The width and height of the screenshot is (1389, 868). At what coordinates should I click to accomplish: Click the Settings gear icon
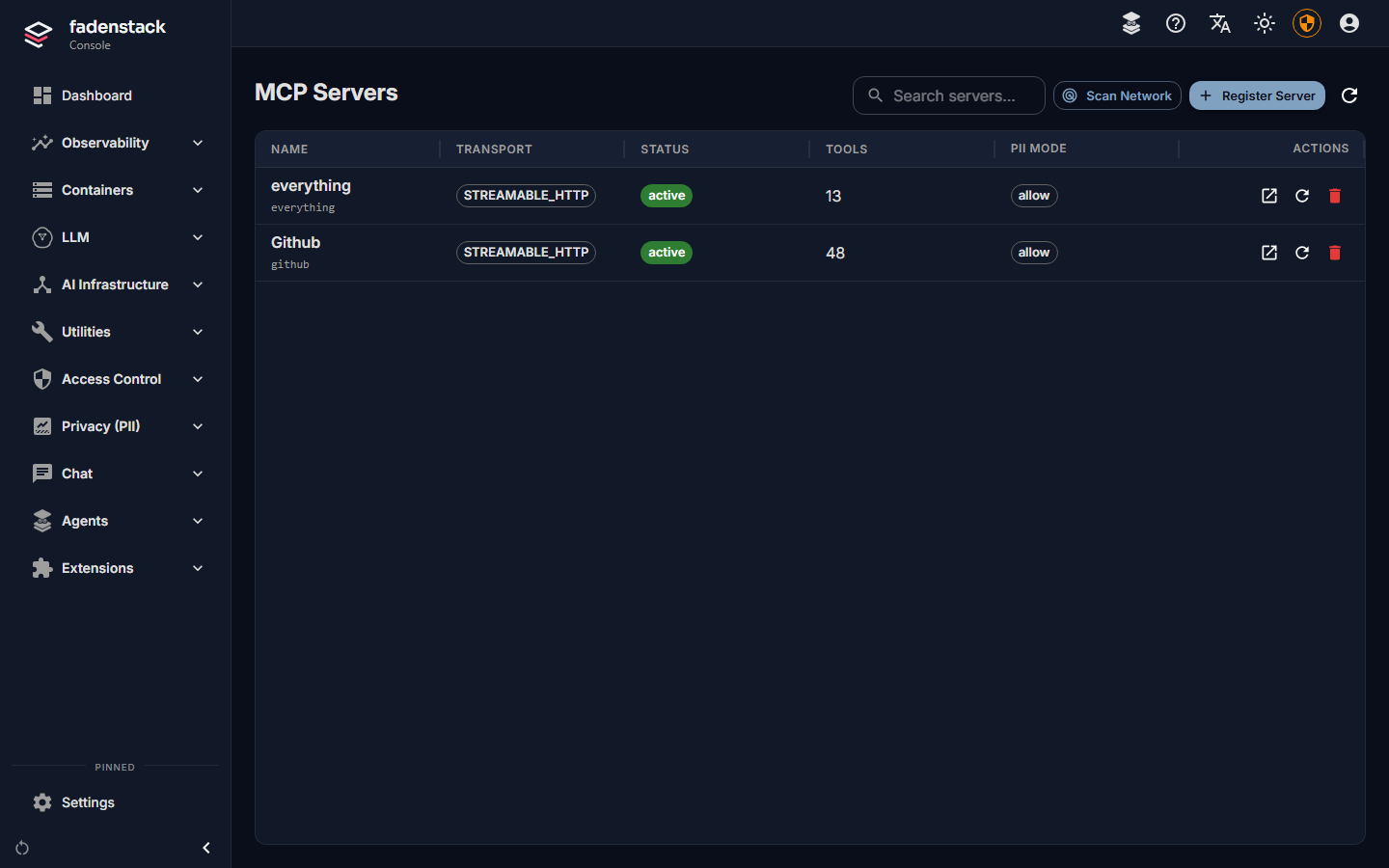pyautogui.click(x=42, y=802)
